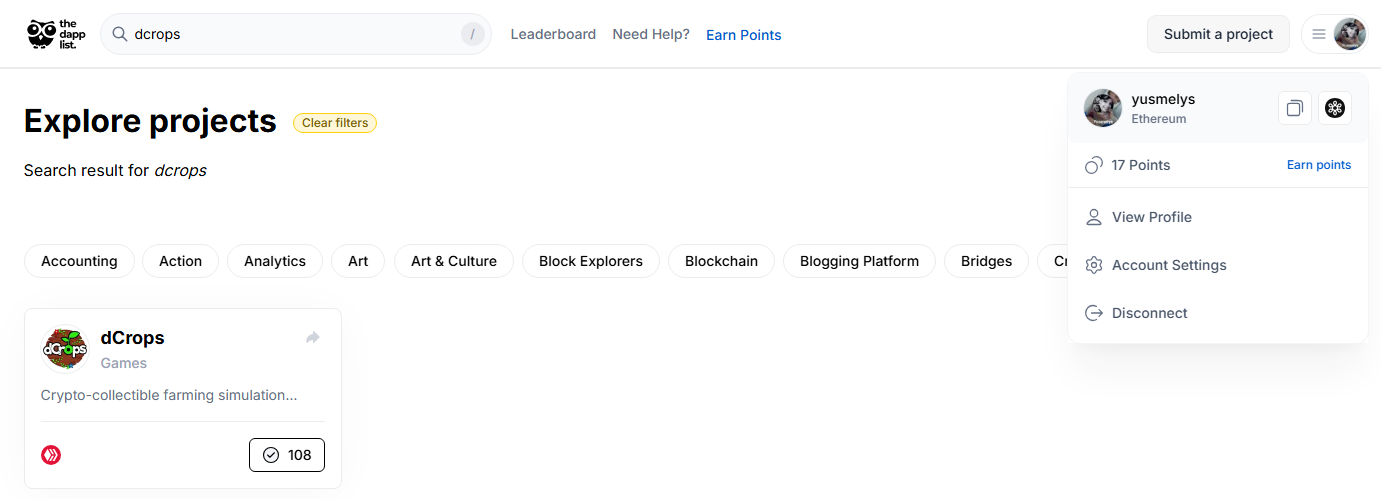Click the Disconnect logout icon
This screenshot has width=1381, height=499.
point(1094,313)
